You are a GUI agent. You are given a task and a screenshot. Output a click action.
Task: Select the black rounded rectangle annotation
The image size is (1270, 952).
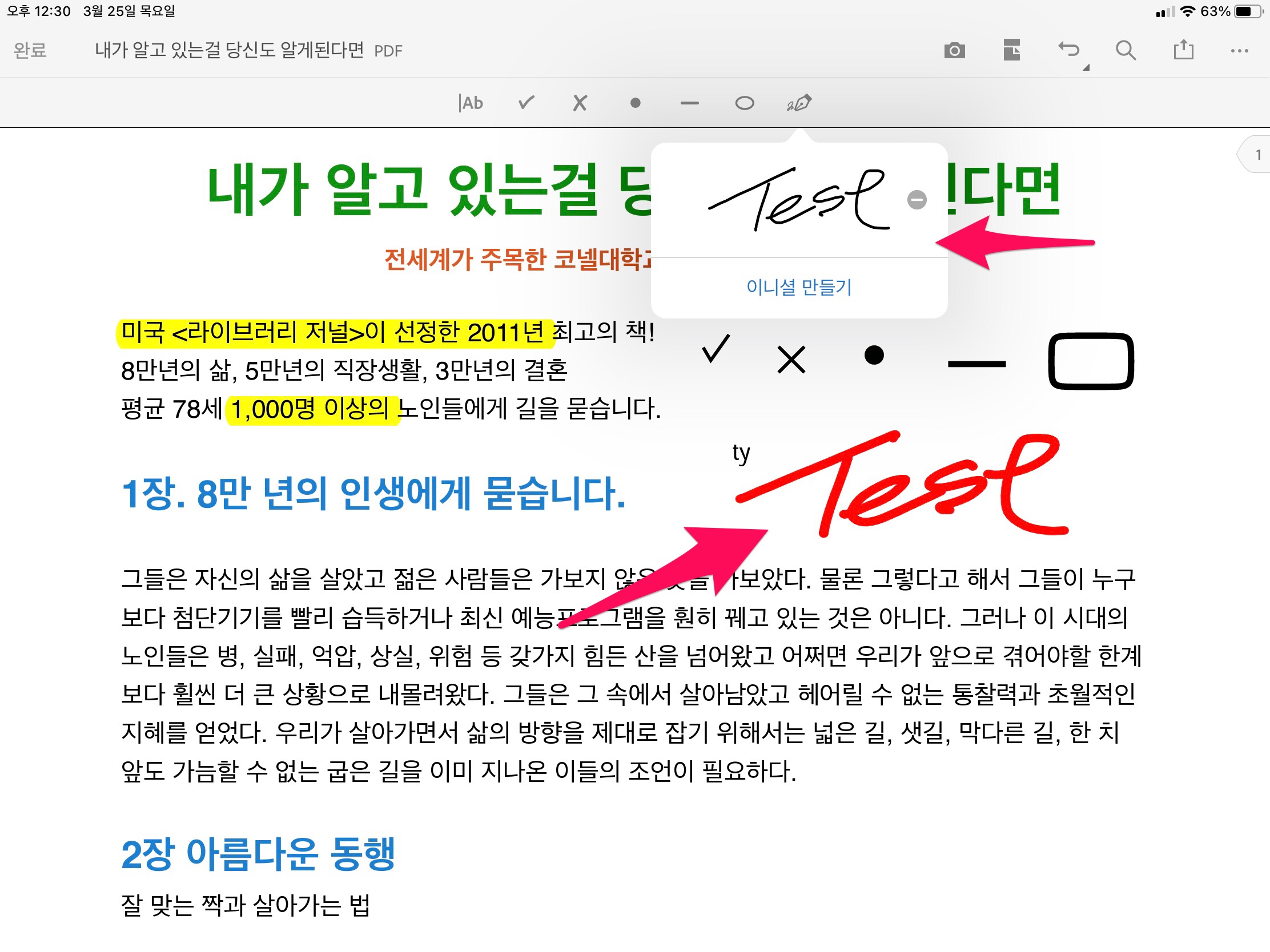[1091, 361]
